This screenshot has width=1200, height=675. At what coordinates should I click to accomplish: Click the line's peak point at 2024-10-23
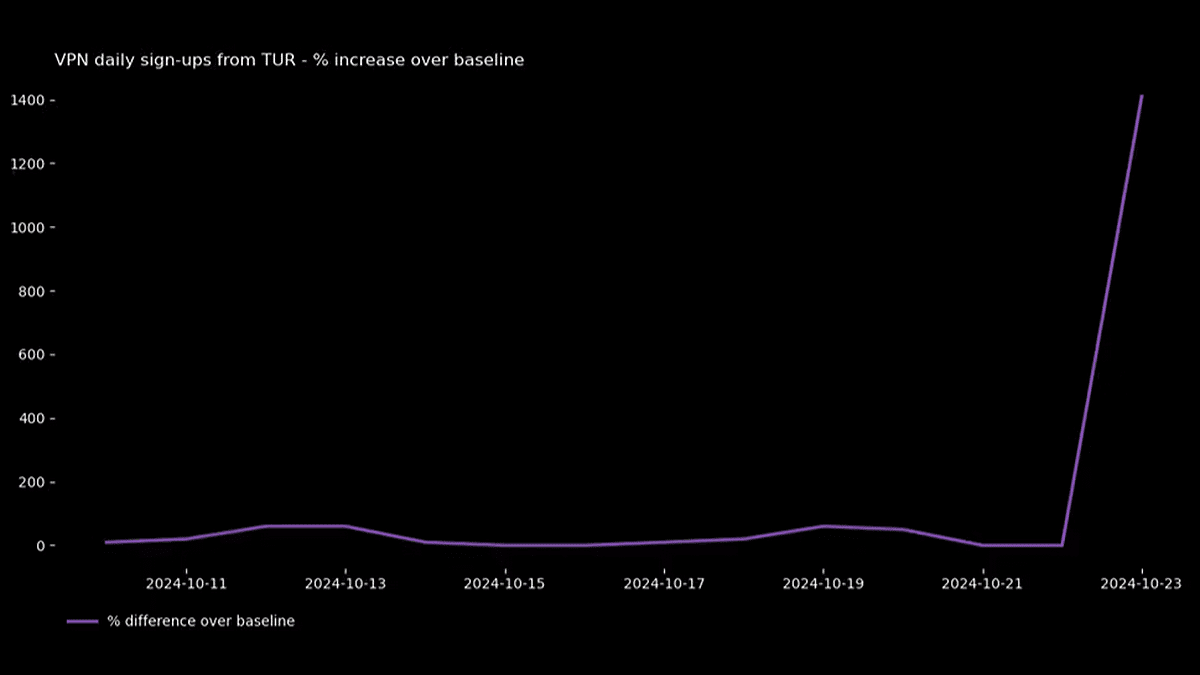point(1142,96)
